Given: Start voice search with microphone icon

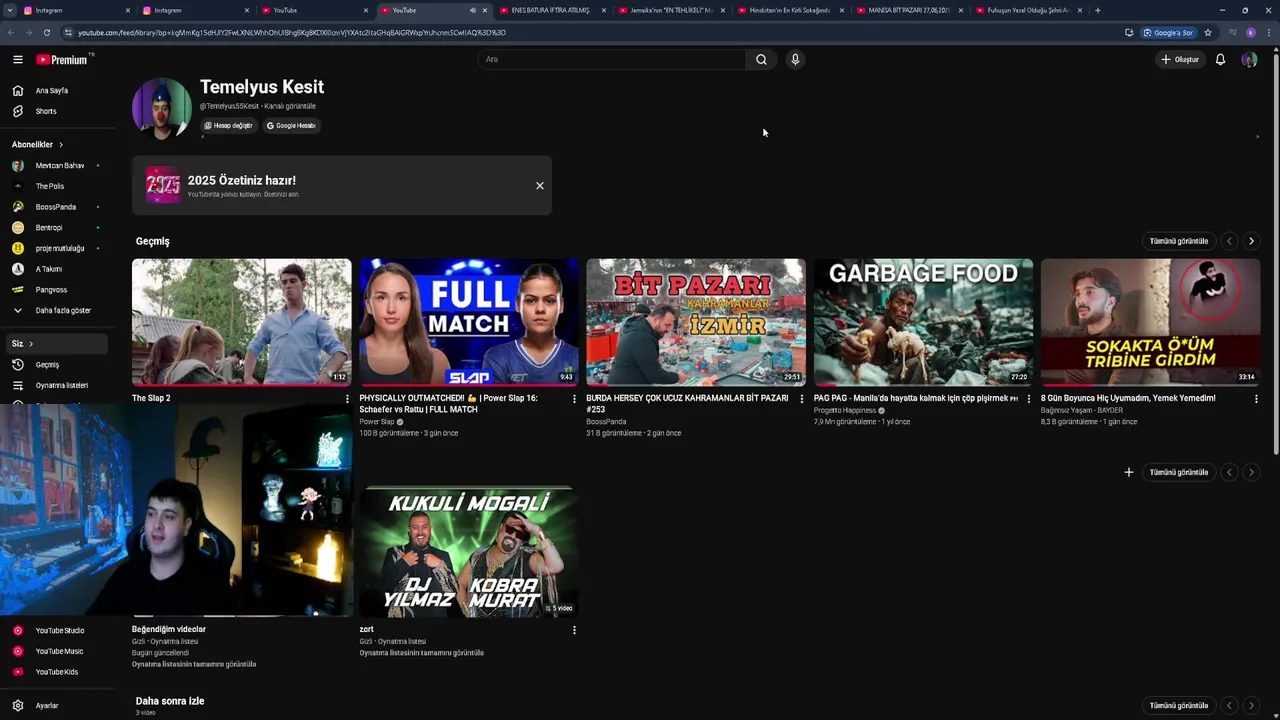Looking at the screenshot, I should pyautogui.click(x=795, y=59).
